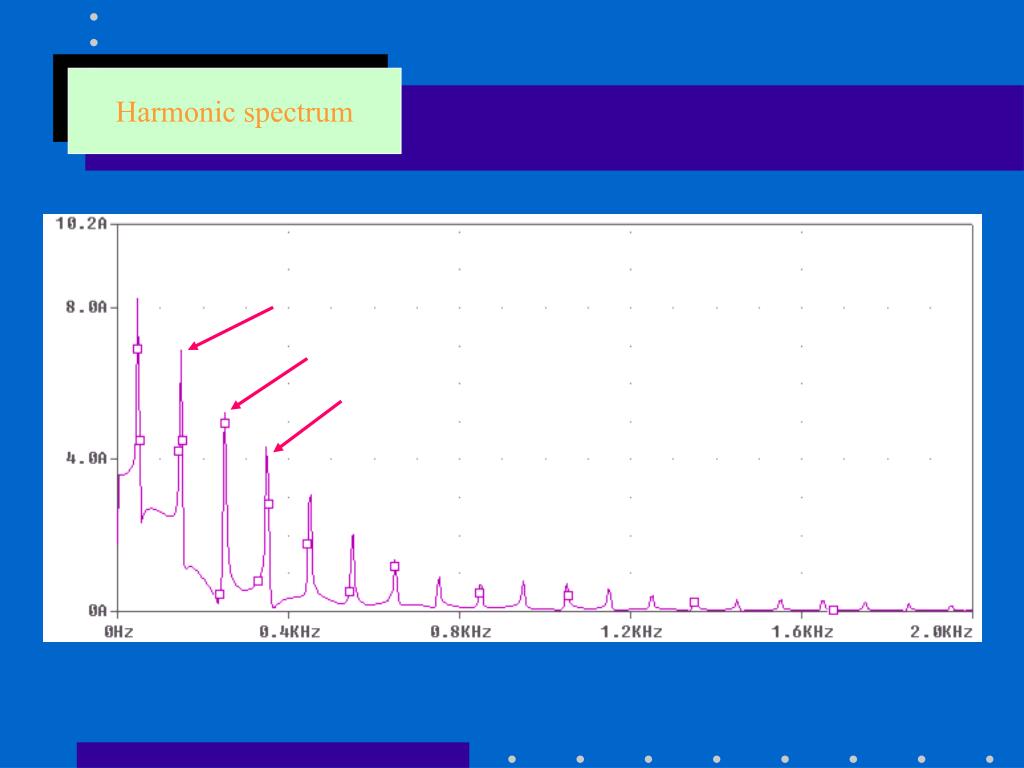Select the 0A y-axis label
This screenshot has height=768, width=1024.
point(97,611)
